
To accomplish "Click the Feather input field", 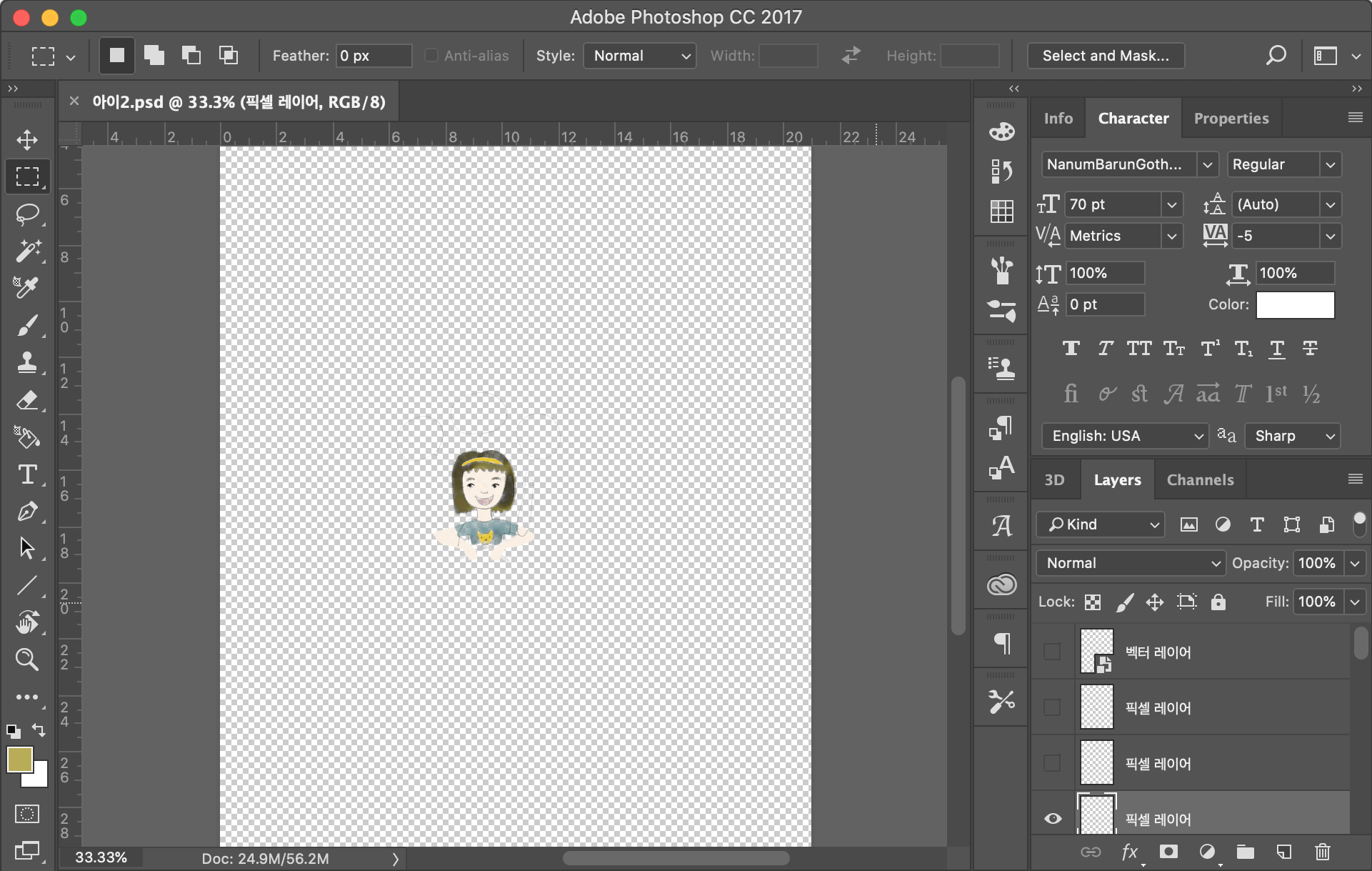I will [374, 56].
